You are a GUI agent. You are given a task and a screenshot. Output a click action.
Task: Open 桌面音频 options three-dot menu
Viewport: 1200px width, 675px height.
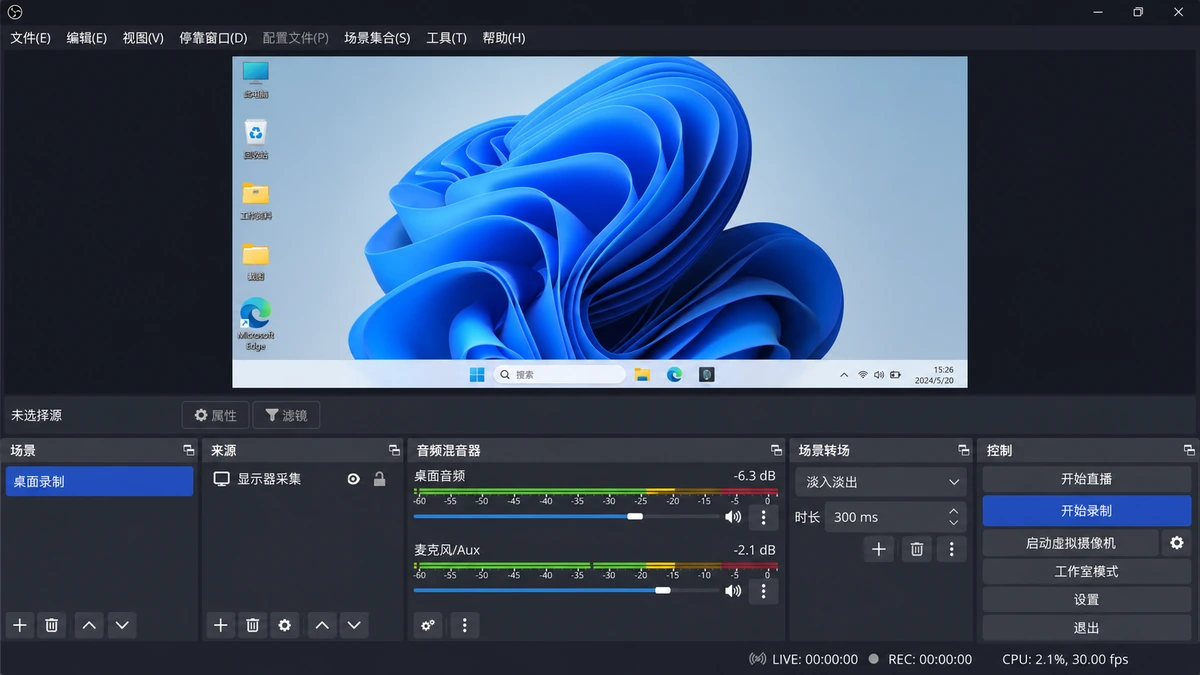(763, 517)
